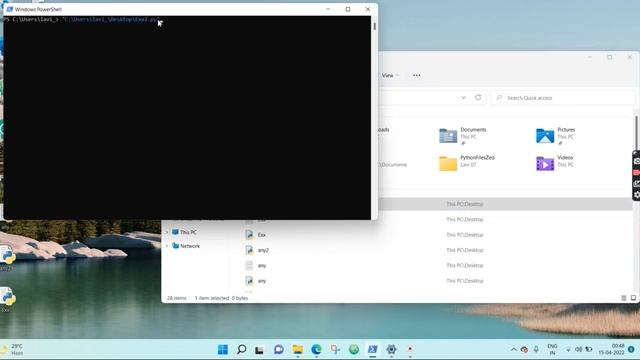Expand the address bar history chevron
The height and width of the screenshot is (360, 640).
point(463,98)
